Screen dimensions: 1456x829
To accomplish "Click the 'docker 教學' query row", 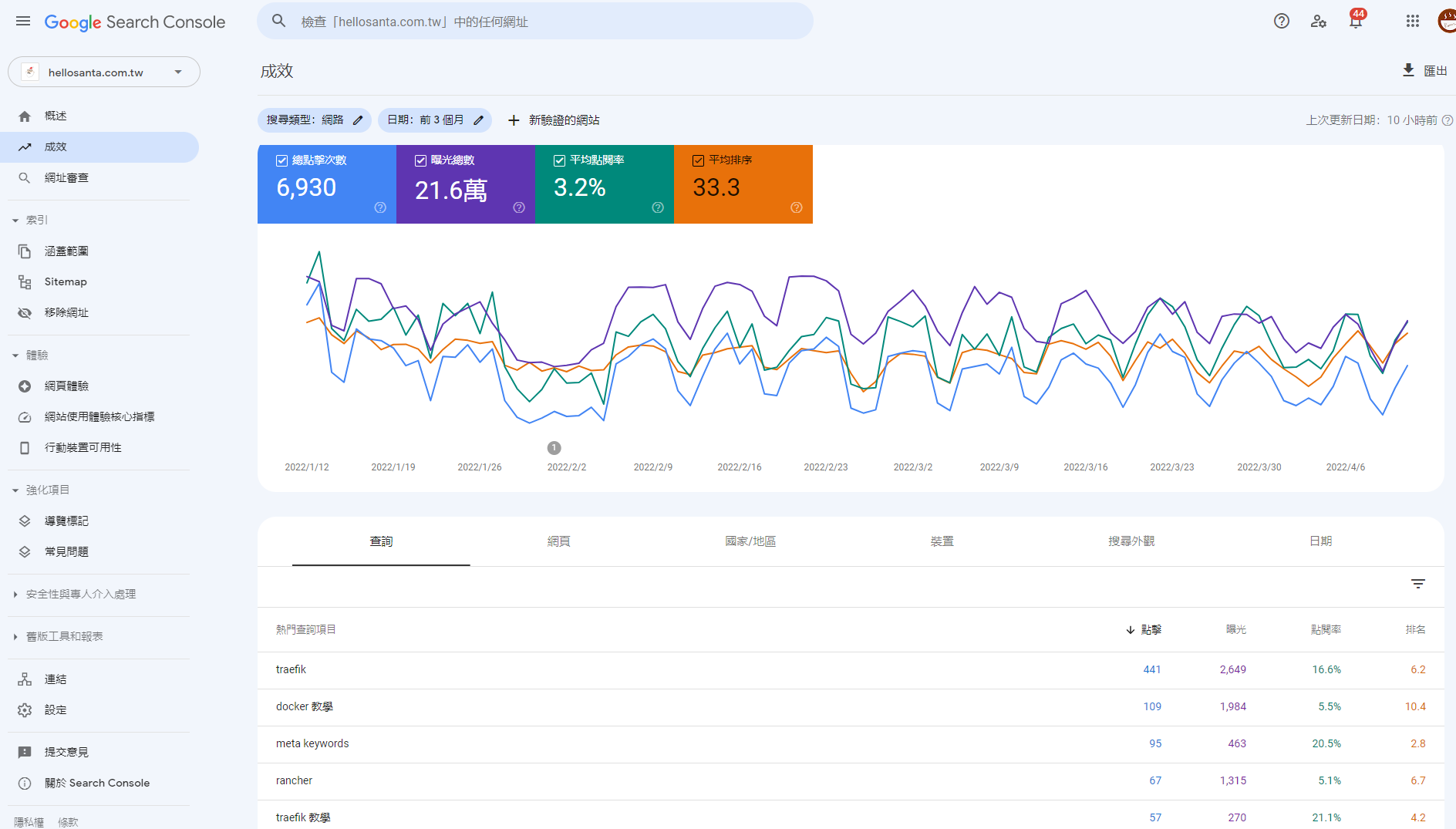I will click(x=851, y=707).
